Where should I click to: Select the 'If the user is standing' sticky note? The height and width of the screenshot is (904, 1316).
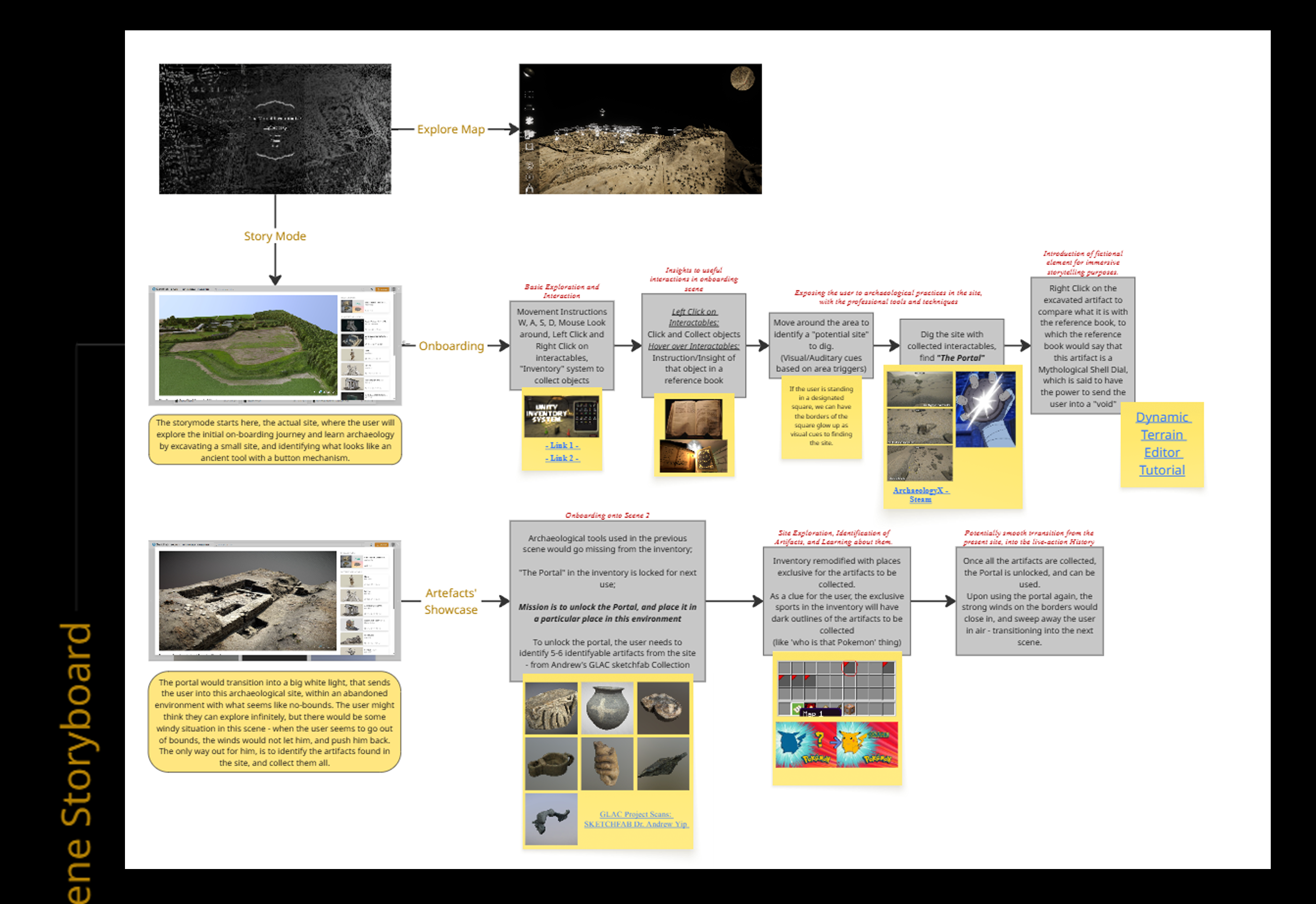point(822,418)
